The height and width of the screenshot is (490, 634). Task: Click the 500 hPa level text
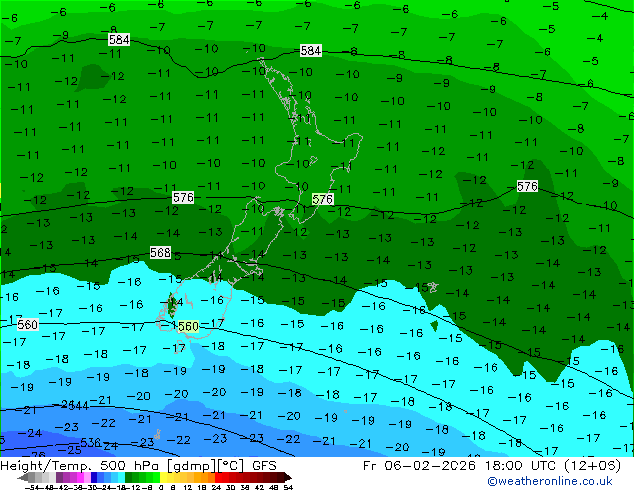[x=131, y=466]
